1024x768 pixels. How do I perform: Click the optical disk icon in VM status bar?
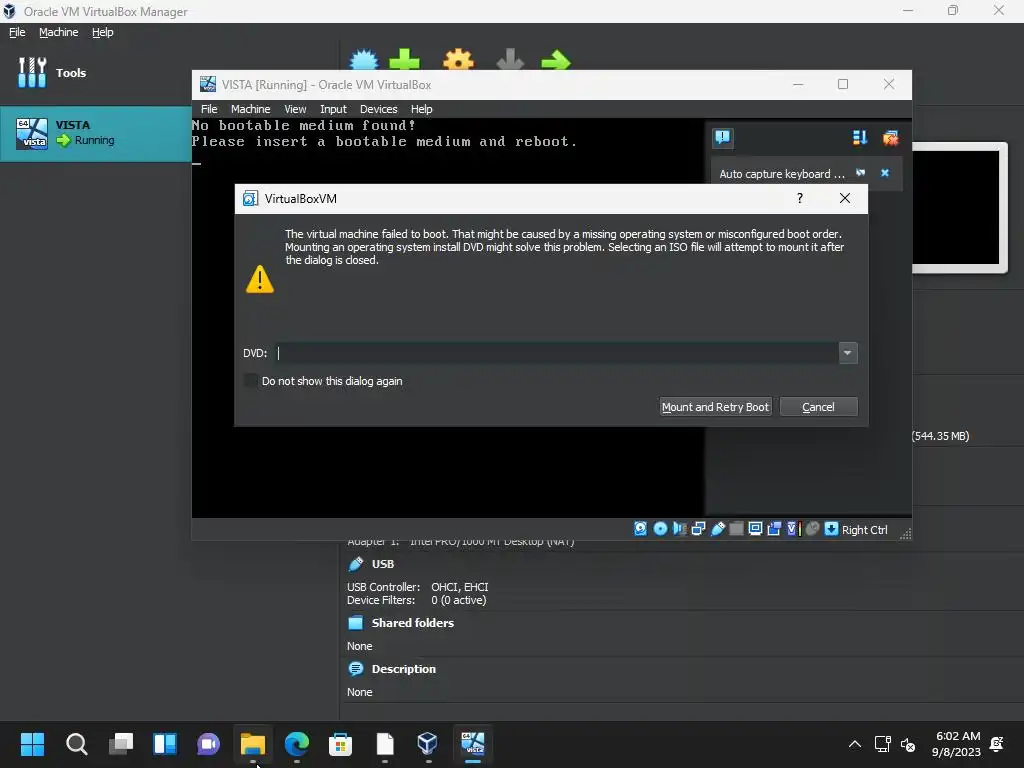[660, 529]
